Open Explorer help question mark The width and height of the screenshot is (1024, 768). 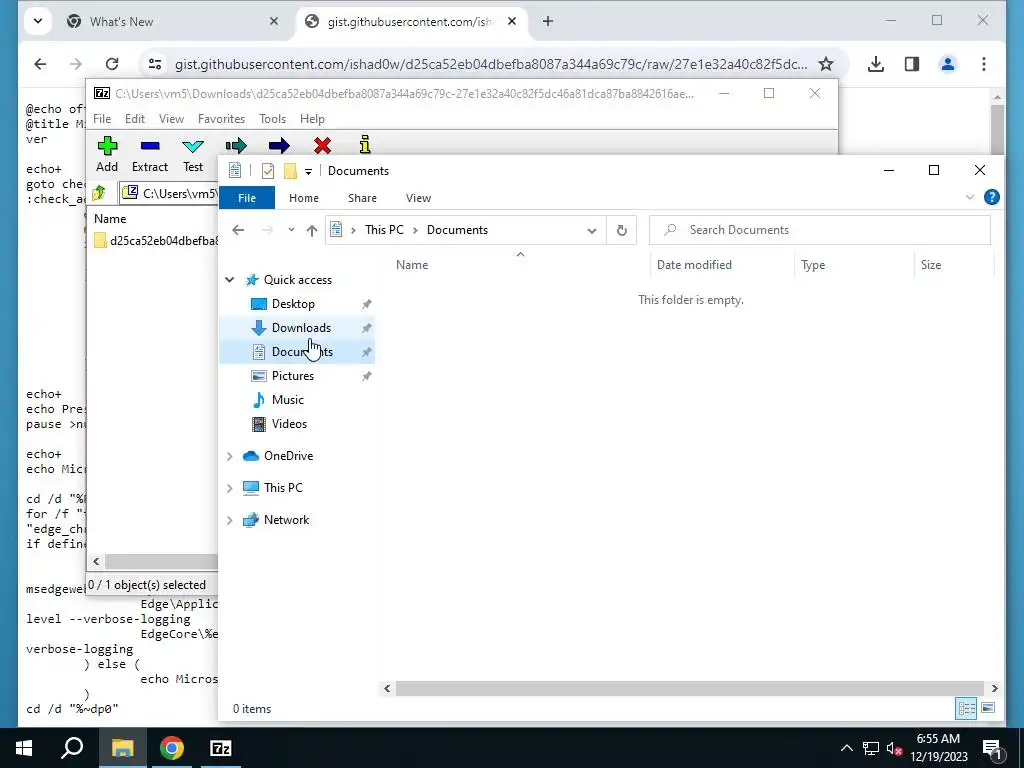coord(991,197)
